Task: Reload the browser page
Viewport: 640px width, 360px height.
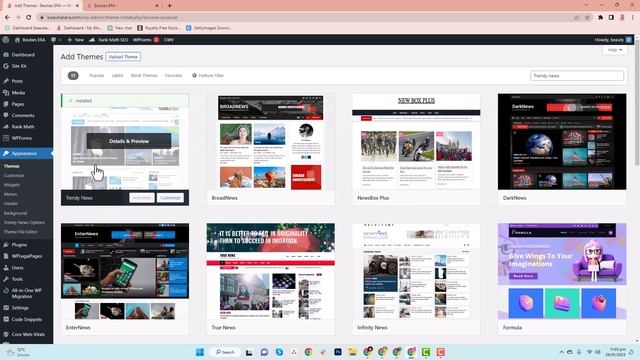Action: (x=29, y=18)
